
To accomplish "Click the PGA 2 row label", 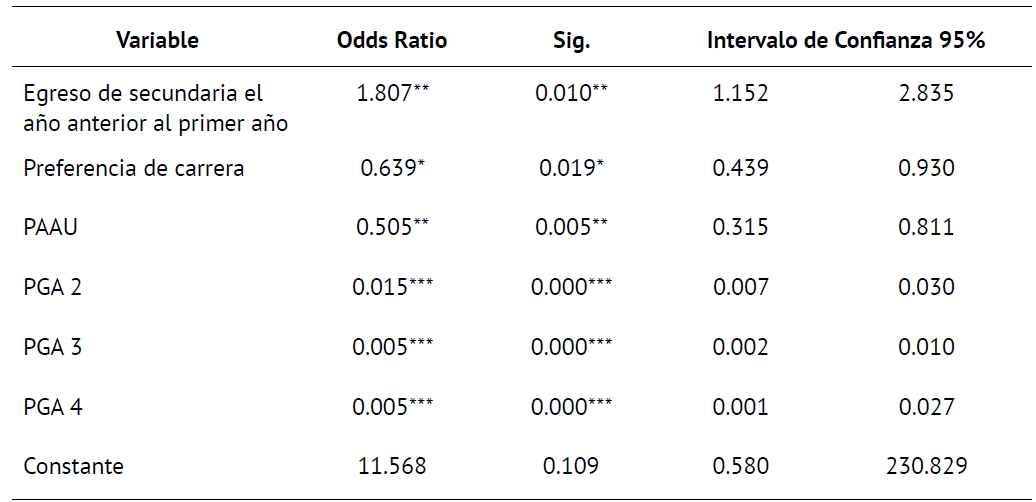I will [54, 287].
